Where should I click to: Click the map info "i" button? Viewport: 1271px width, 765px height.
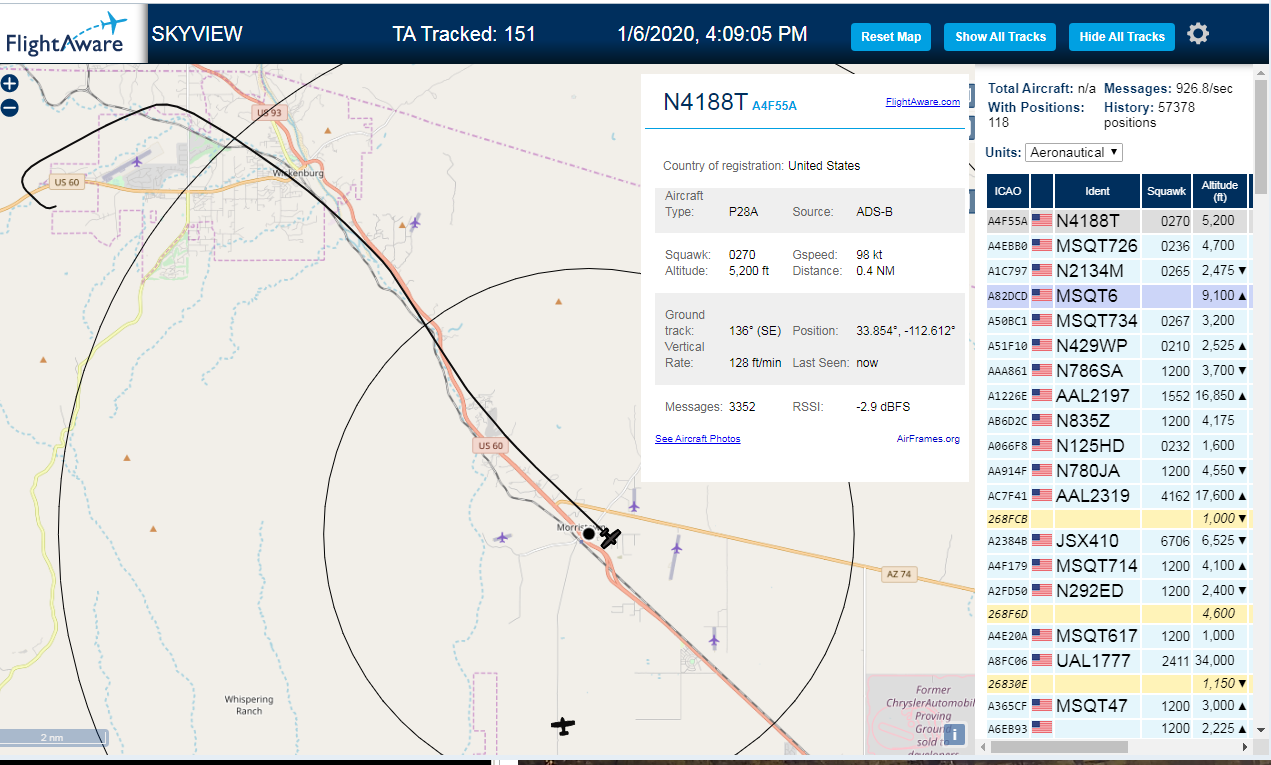coord(954,734)
